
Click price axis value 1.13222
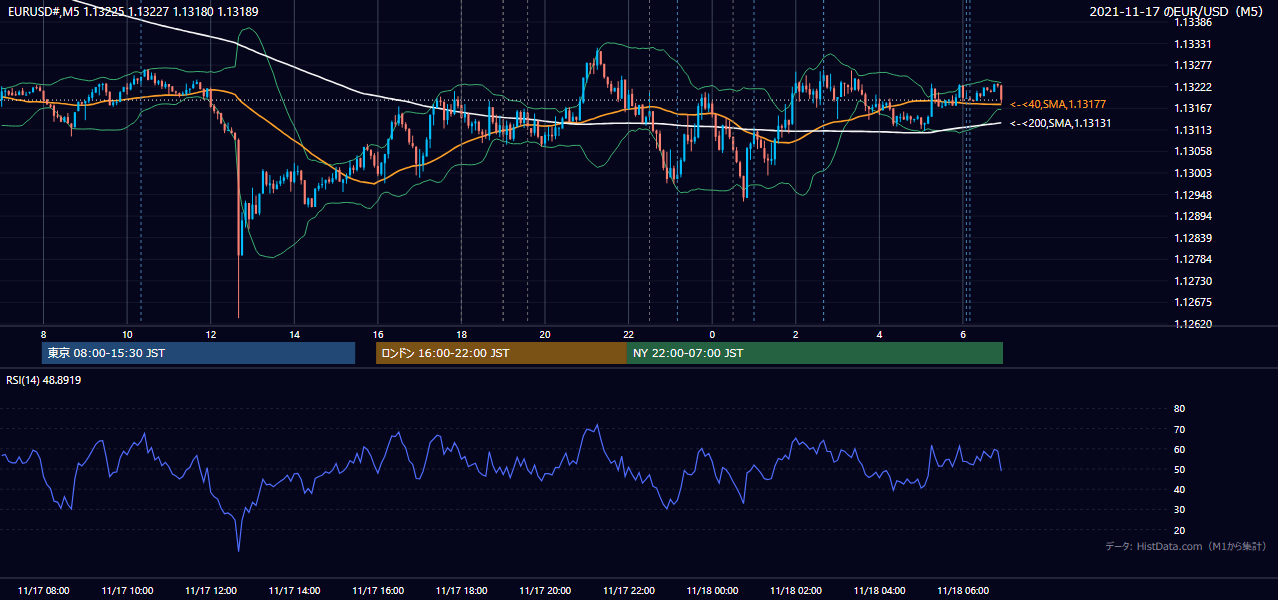pos(1193,87)
